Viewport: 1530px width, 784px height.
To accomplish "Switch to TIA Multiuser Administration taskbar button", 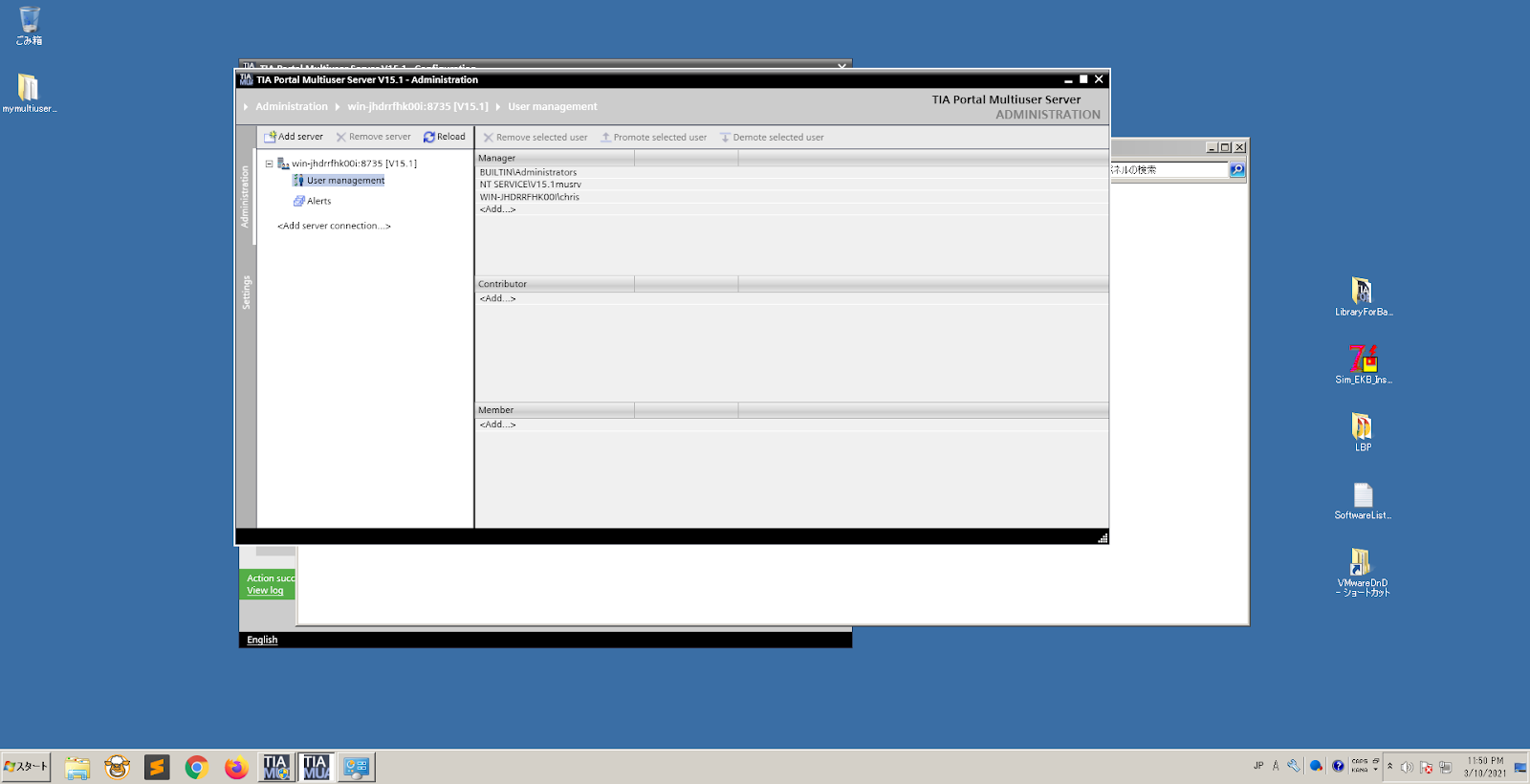I will coord(317,768).
